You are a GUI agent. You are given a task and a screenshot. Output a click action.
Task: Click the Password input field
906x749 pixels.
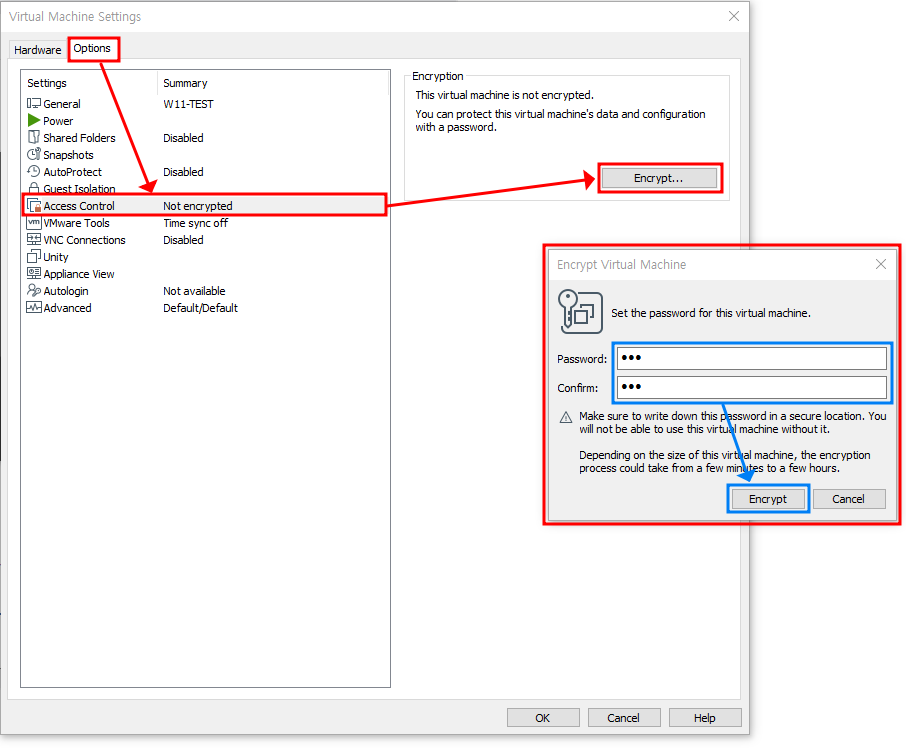coord(751,358)
